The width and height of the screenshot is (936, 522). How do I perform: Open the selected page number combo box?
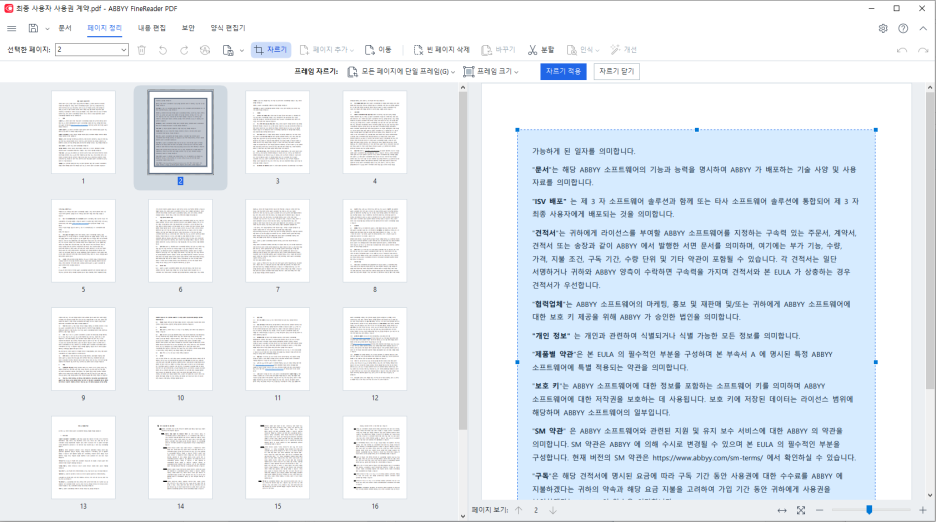pos(92,50)
